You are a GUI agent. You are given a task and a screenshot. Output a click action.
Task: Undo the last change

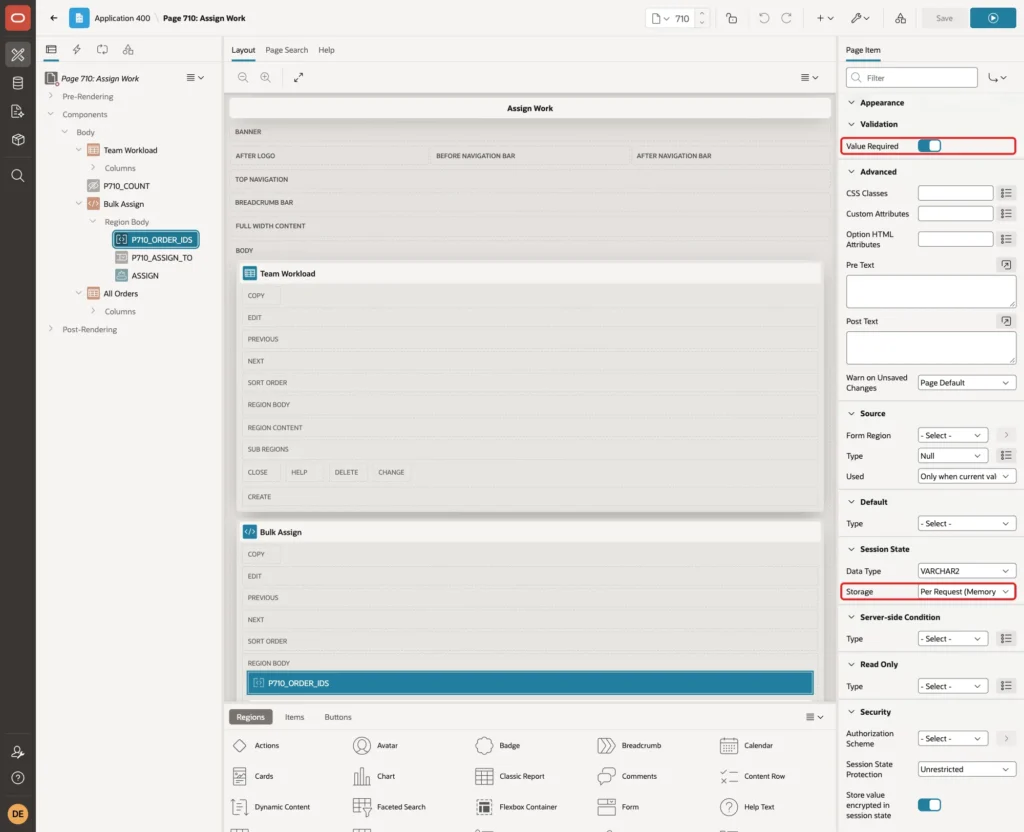[763, 18]
